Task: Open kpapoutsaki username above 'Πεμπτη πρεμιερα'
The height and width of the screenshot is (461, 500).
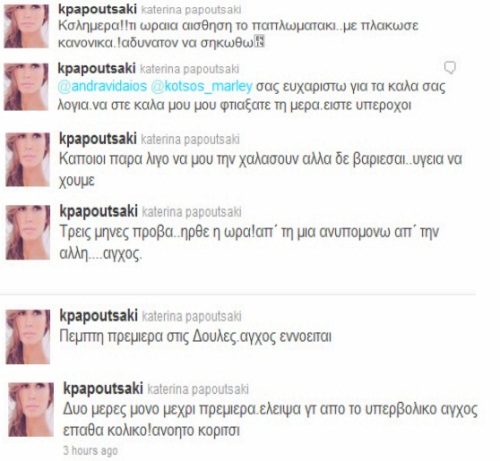Action: (x=99, y=316)
